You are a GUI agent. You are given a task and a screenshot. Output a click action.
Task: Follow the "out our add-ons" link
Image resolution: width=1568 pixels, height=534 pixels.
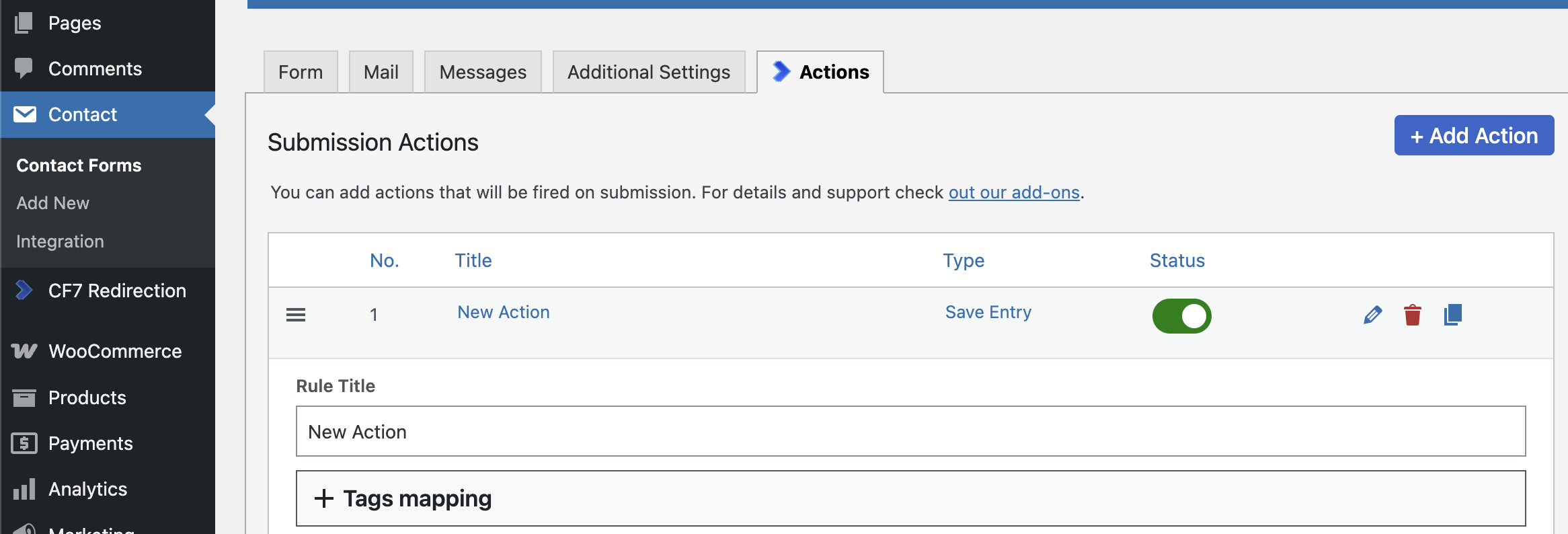(x=1013, y=192)
